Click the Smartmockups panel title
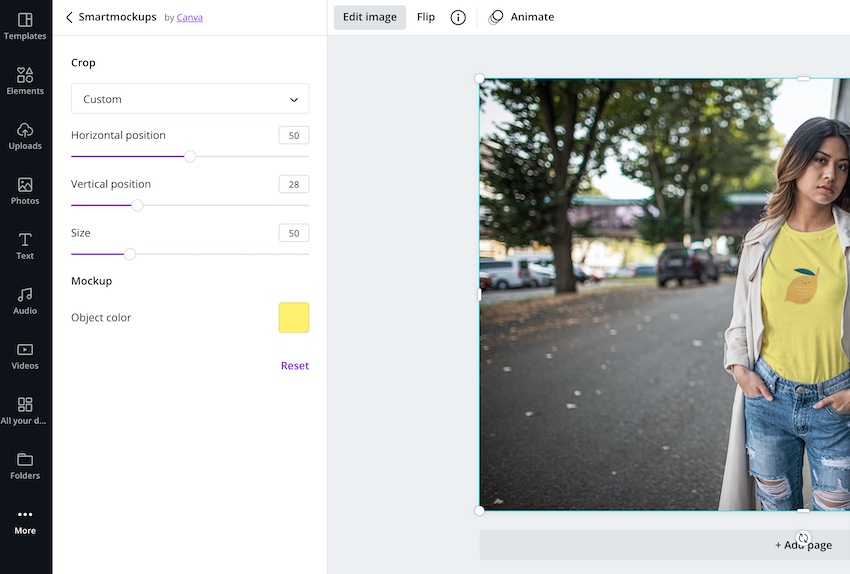850x574 pixels. coord(117,17)
